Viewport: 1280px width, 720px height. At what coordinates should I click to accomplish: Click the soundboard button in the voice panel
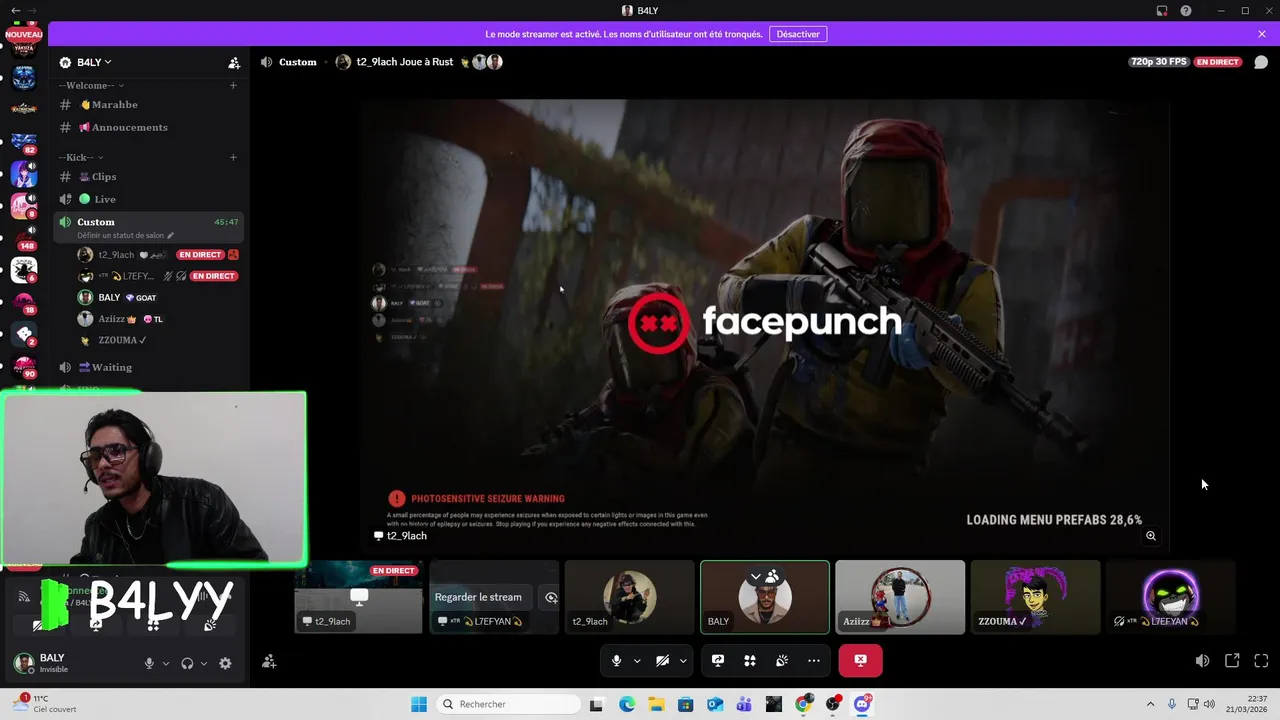tap(210, 624)
